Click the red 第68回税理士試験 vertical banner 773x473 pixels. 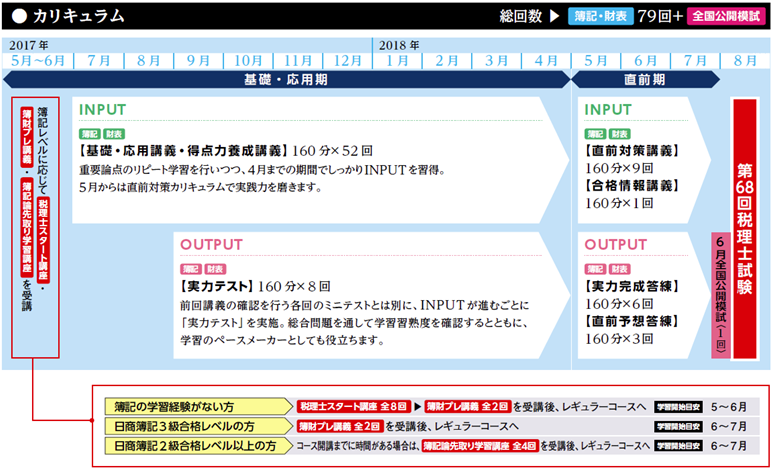[745, 228]
